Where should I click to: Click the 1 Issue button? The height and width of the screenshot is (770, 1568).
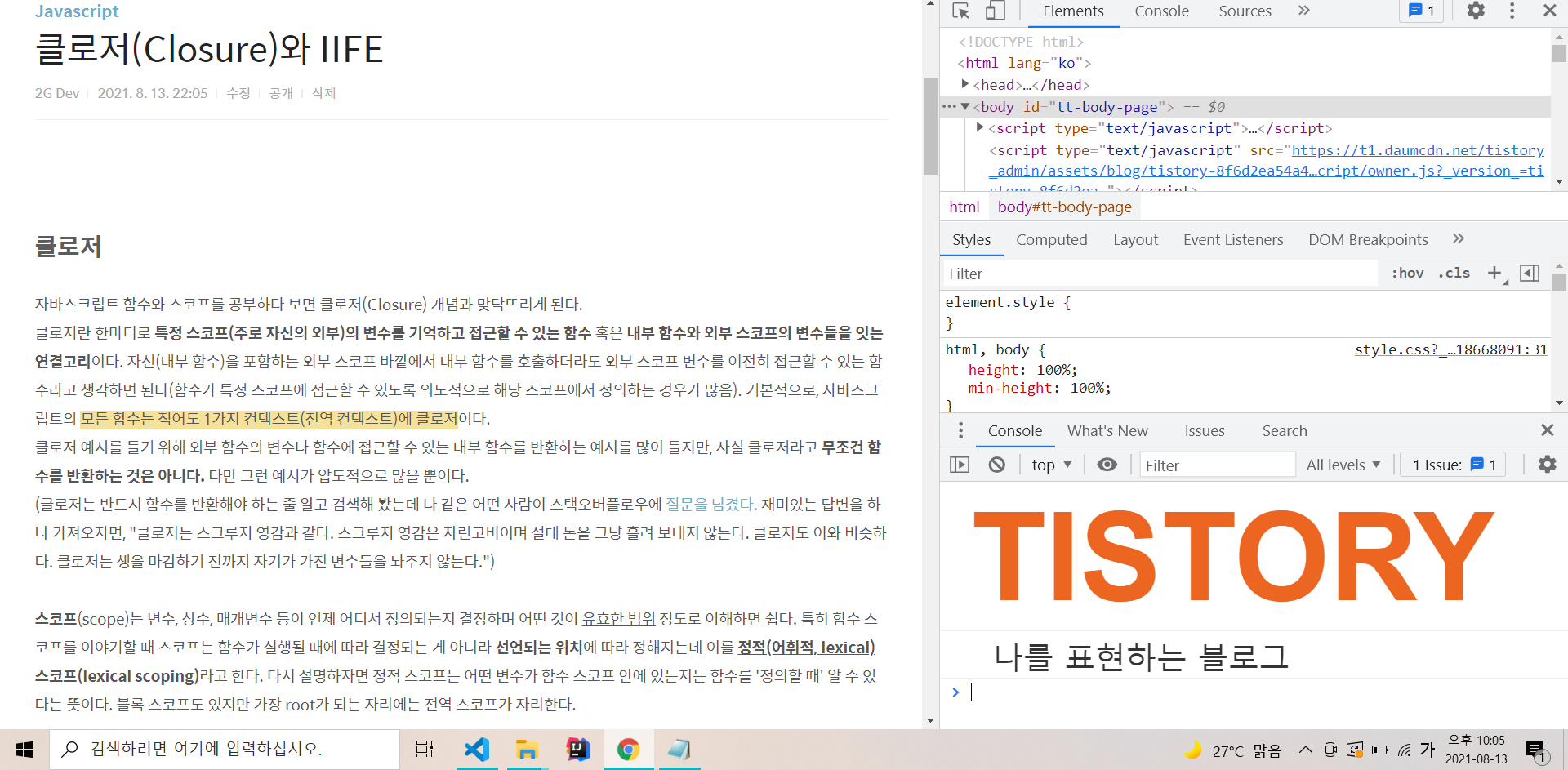click(x=1454, y=465)
